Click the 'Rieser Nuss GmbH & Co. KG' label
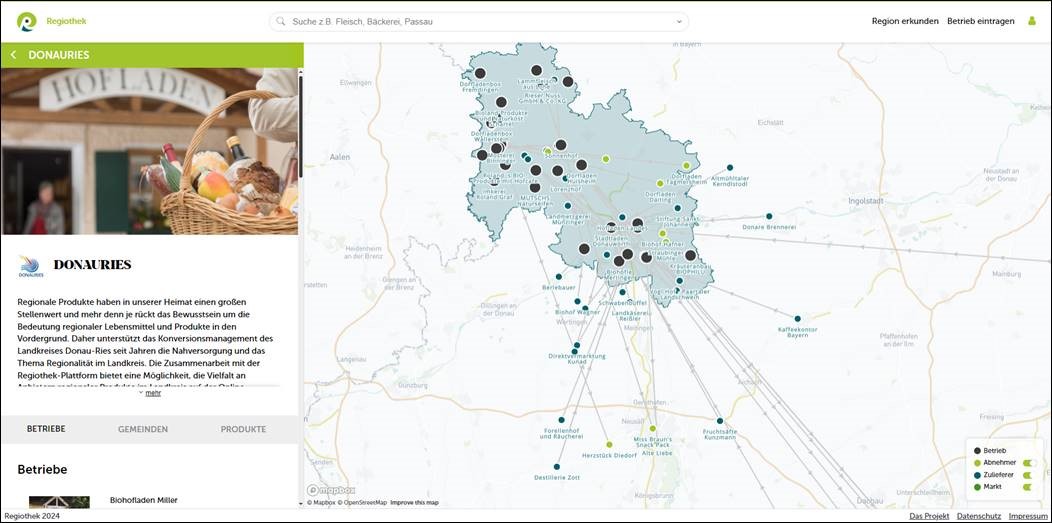The width and height of the screenshot is (1052, 523). [543, 97]
